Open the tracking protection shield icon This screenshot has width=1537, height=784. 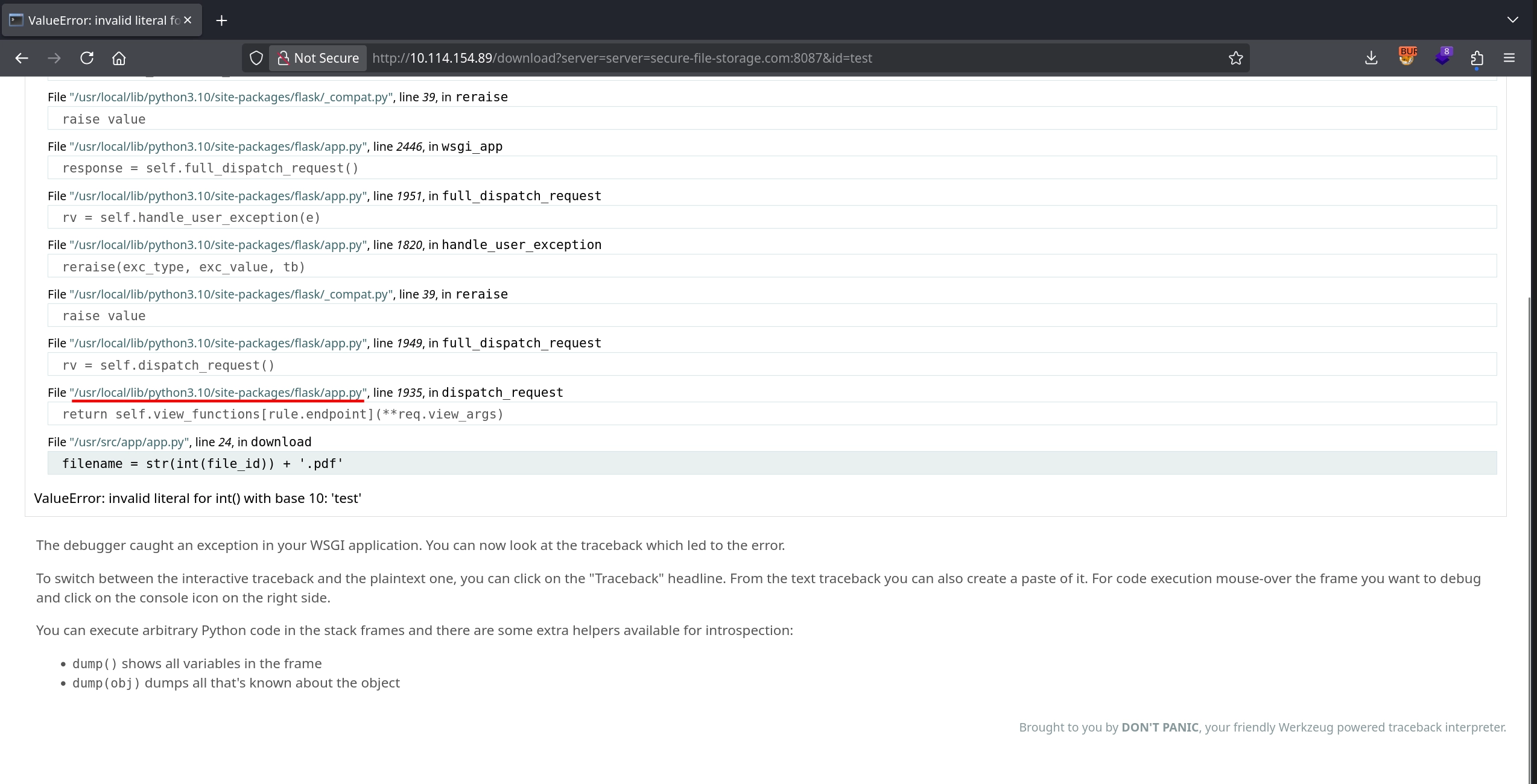(256, 58)
